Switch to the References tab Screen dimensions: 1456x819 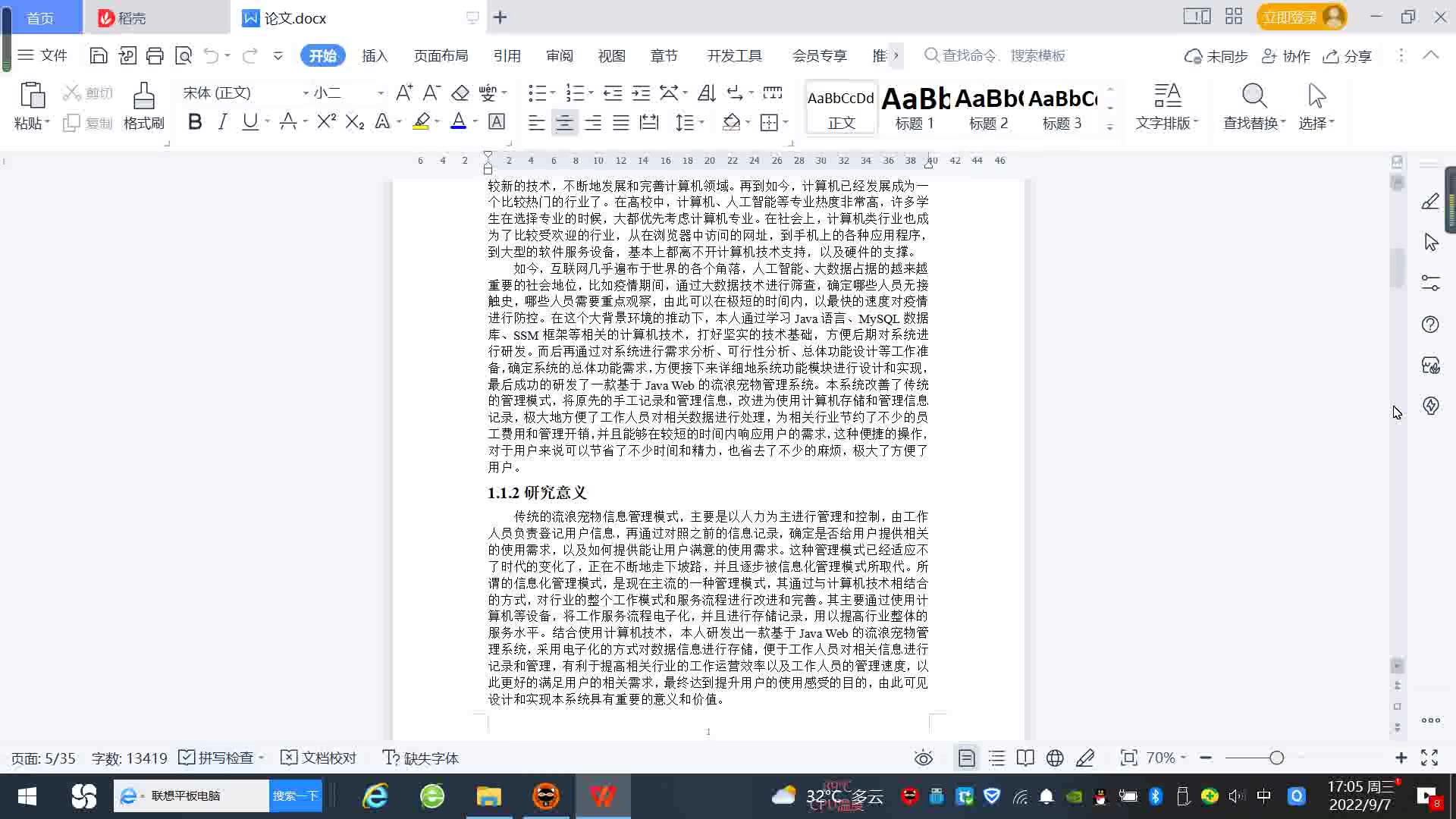click(507, 55)
